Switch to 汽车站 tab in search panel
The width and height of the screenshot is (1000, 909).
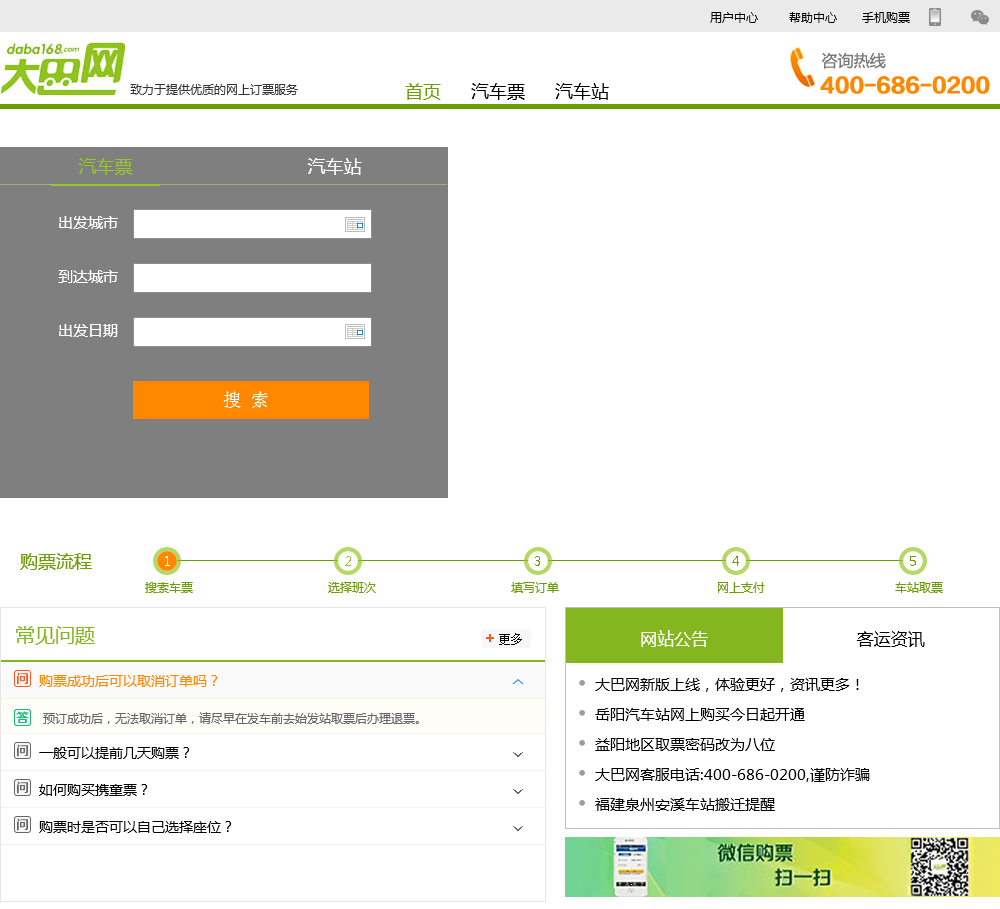[x=334, y=166]
